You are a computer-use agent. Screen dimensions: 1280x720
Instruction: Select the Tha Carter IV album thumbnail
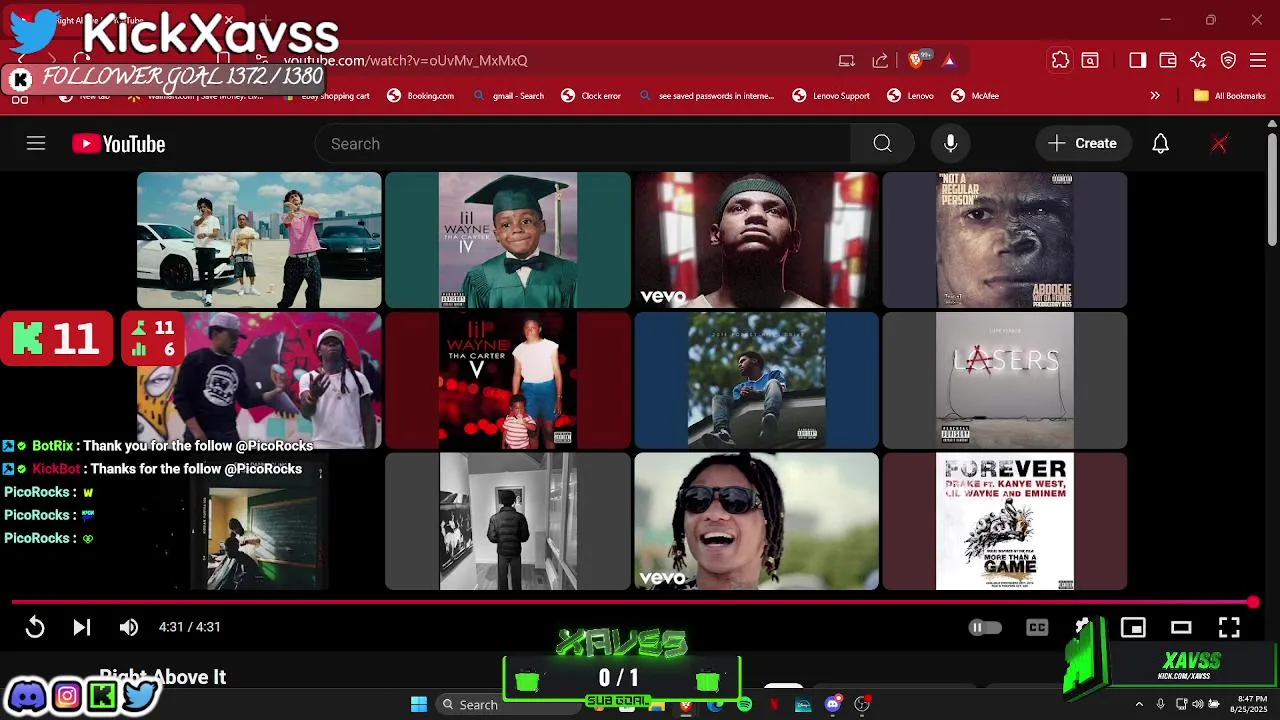pos(508,240)
